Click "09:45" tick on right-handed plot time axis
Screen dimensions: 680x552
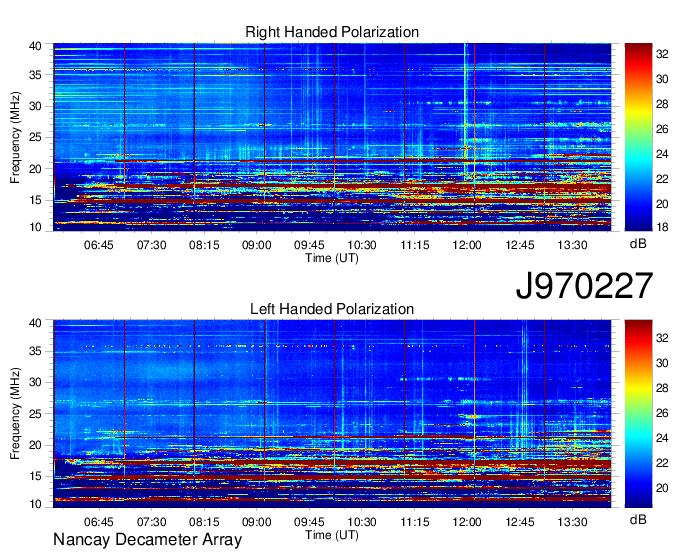[x=309, y=245]
